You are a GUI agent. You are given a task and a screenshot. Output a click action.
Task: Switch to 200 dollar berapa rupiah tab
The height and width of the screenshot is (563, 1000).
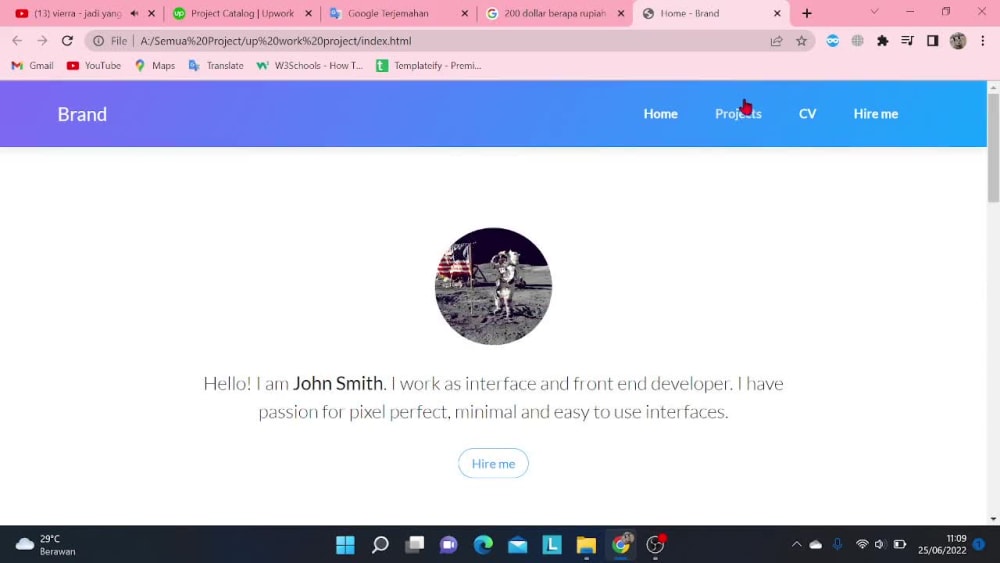point(555,13)
